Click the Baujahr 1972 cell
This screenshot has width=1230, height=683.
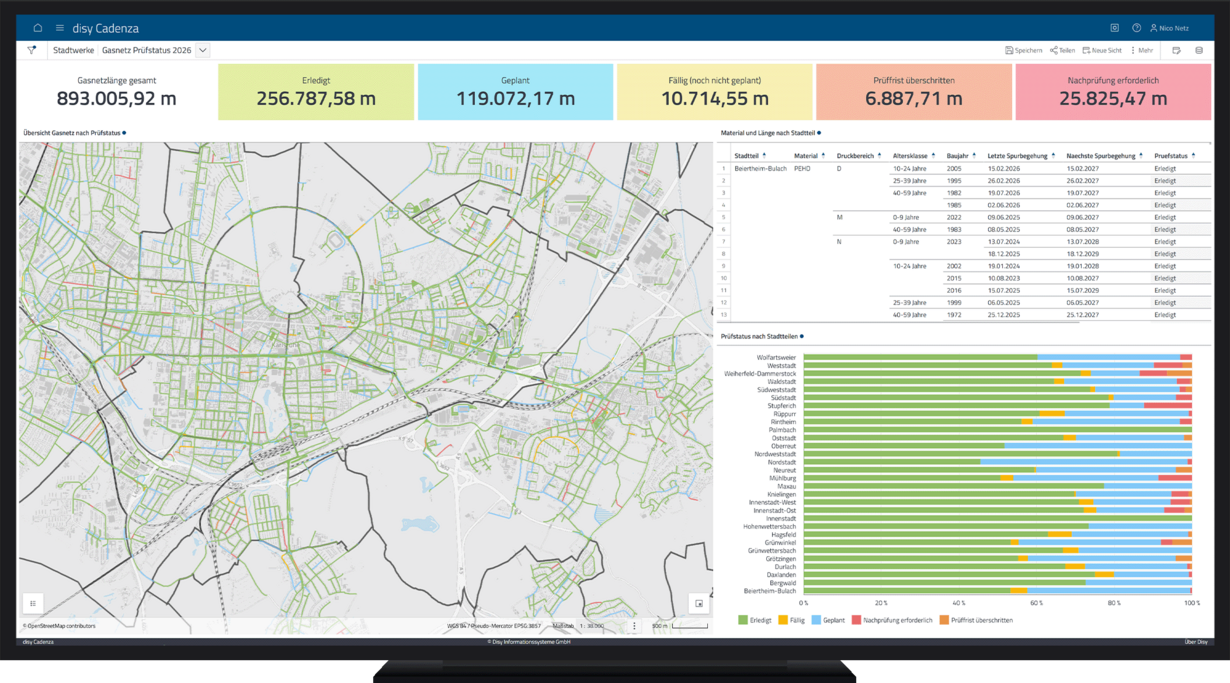[954, 315]
